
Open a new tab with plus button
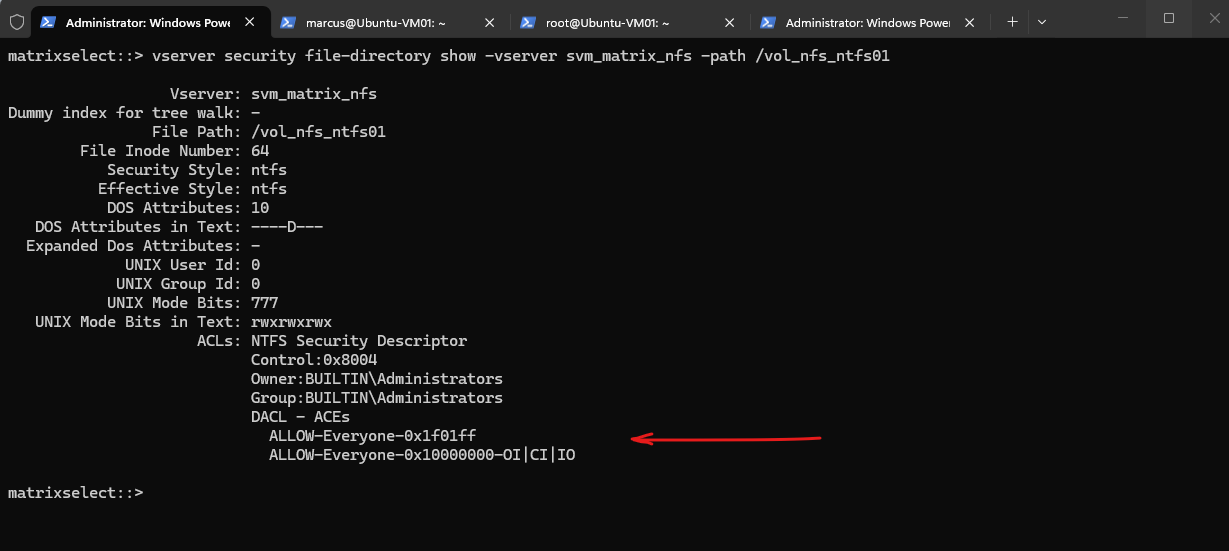[x=1012, y=21]
